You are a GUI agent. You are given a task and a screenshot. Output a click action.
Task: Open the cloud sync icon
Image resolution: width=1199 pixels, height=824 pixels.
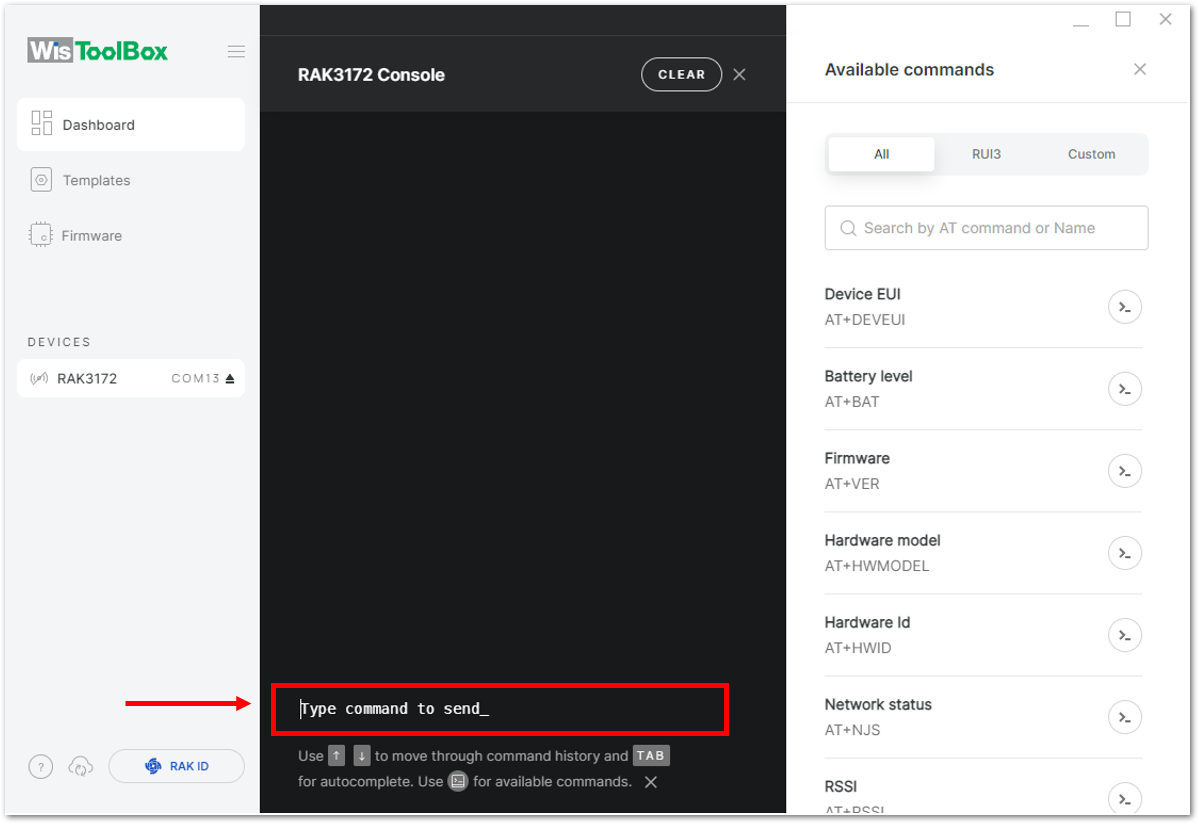80,766
